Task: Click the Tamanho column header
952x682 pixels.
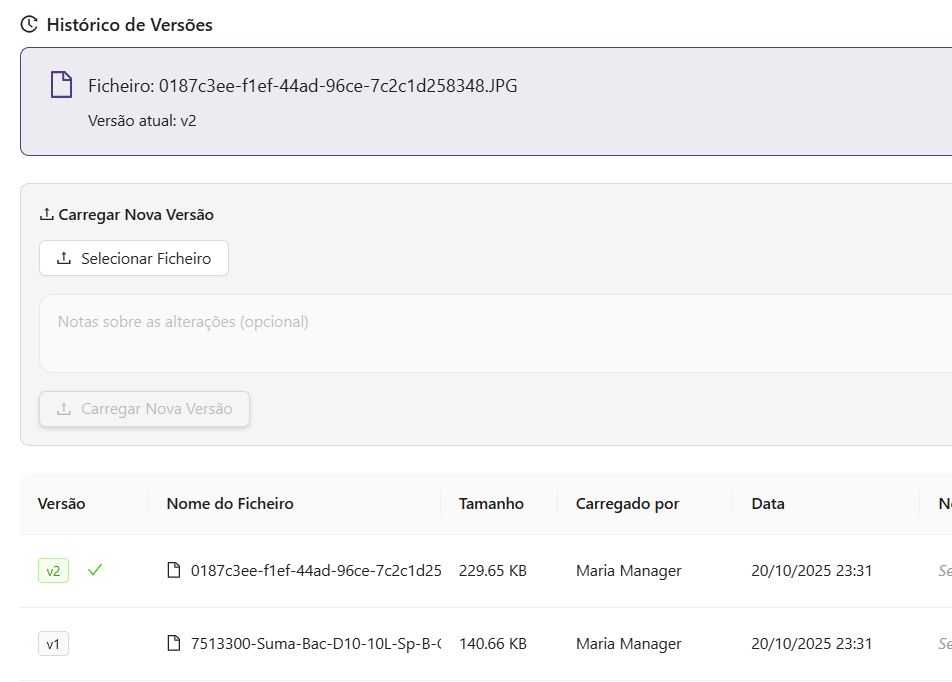Action: click(491, 504)
